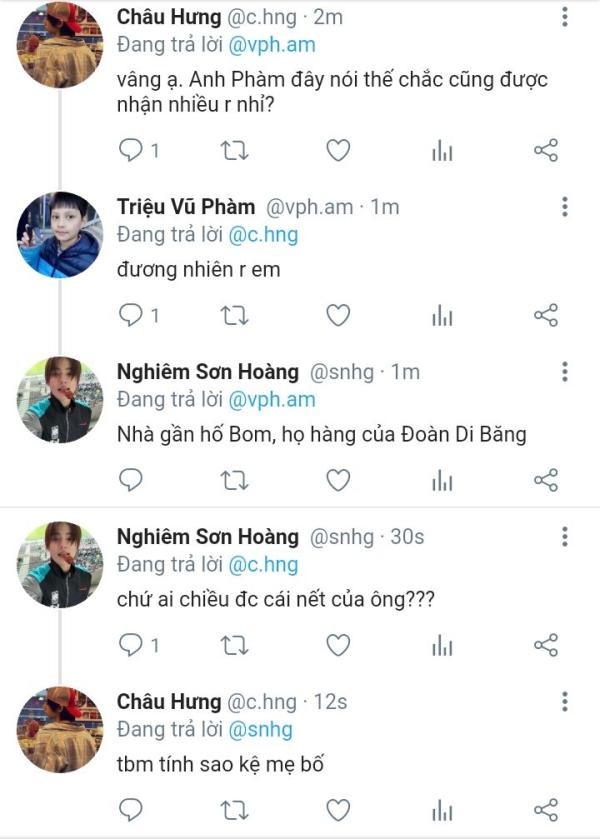This screenshot has height=839, width=600.
Task: Reply to the 'chứ ai chiều' tweet
Action: [x=132, y=645]
